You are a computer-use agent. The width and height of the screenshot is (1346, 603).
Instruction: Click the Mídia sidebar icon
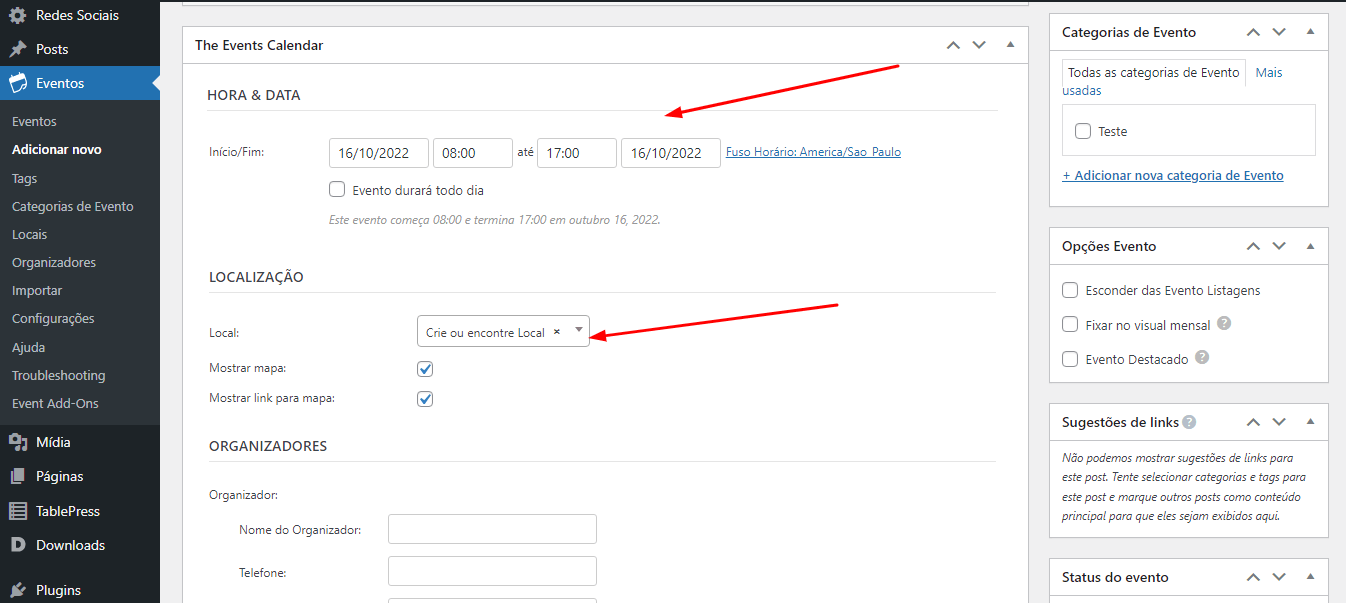point(18,442)
